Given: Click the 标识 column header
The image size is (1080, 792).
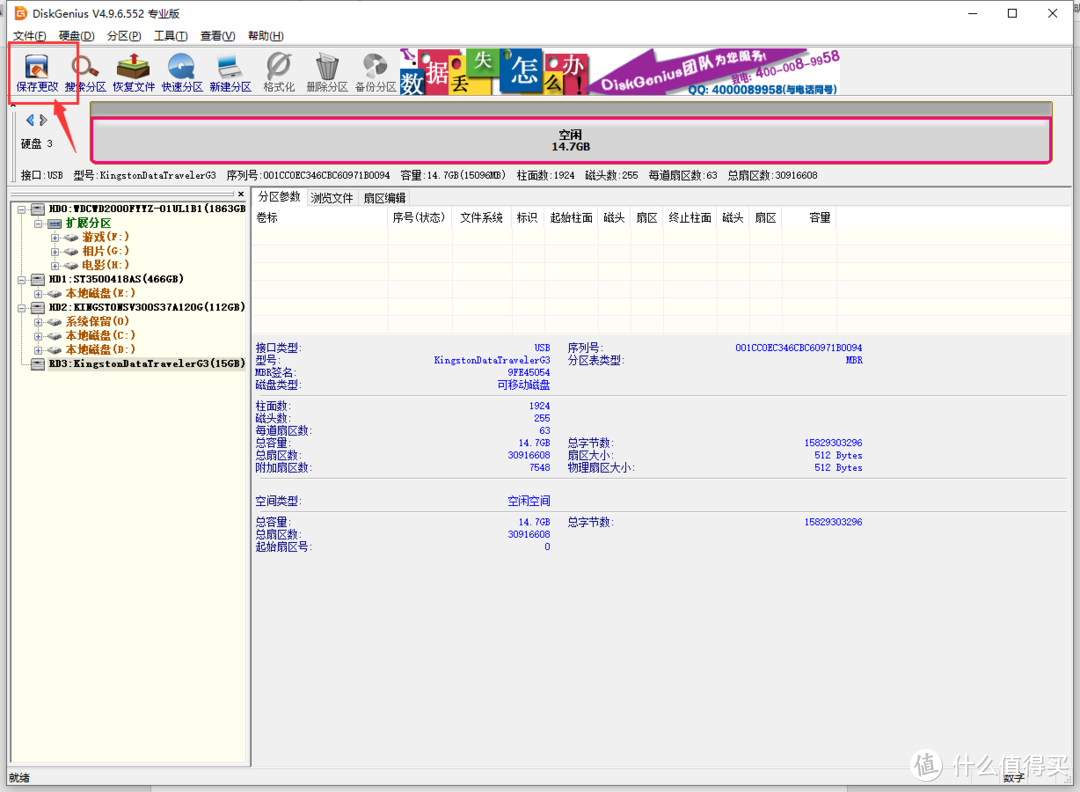Looking at the screenshot, I should pos(527,218).
